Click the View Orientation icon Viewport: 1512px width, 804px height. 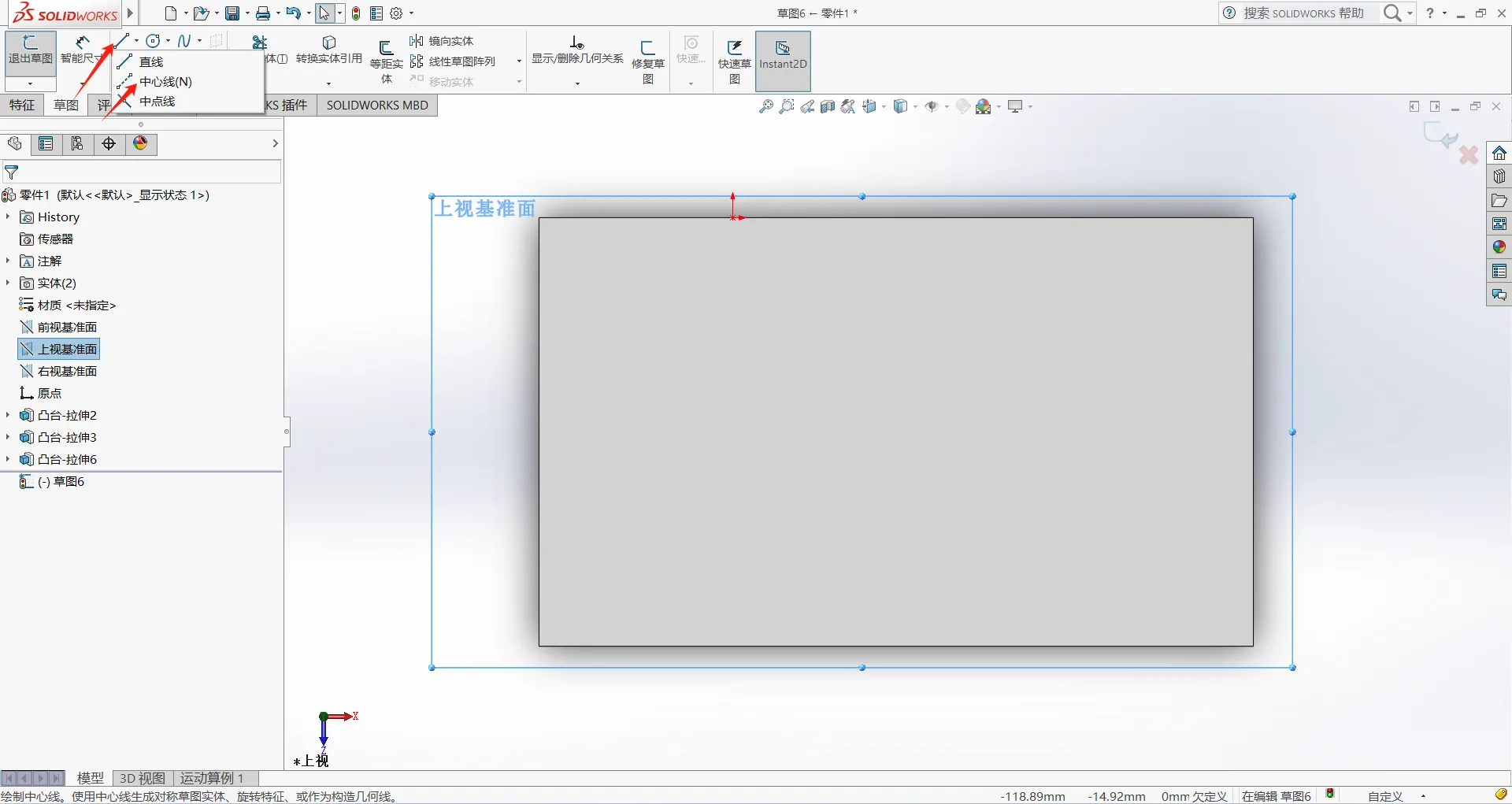point(869,106)
